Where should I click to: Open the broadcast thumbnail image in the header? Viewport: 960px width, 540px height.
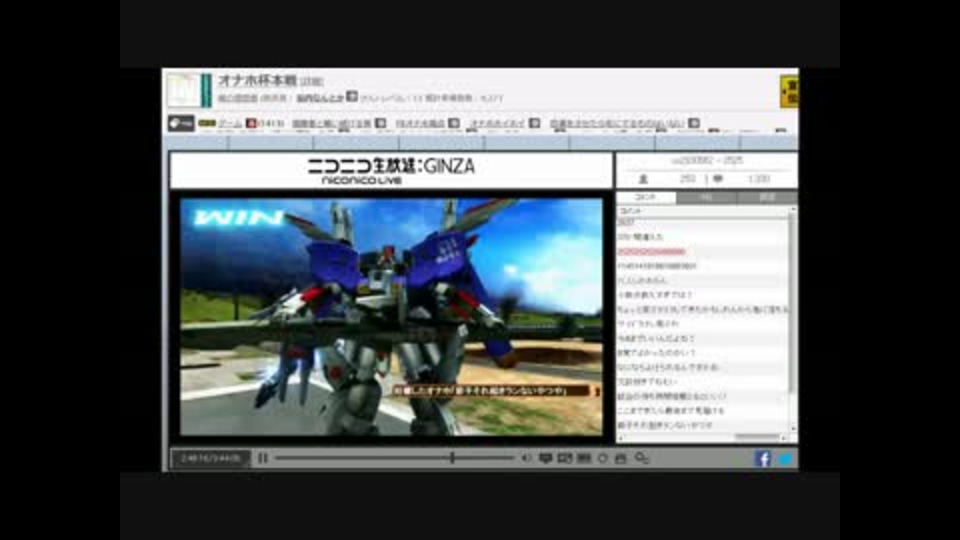(x=182, y=90)
